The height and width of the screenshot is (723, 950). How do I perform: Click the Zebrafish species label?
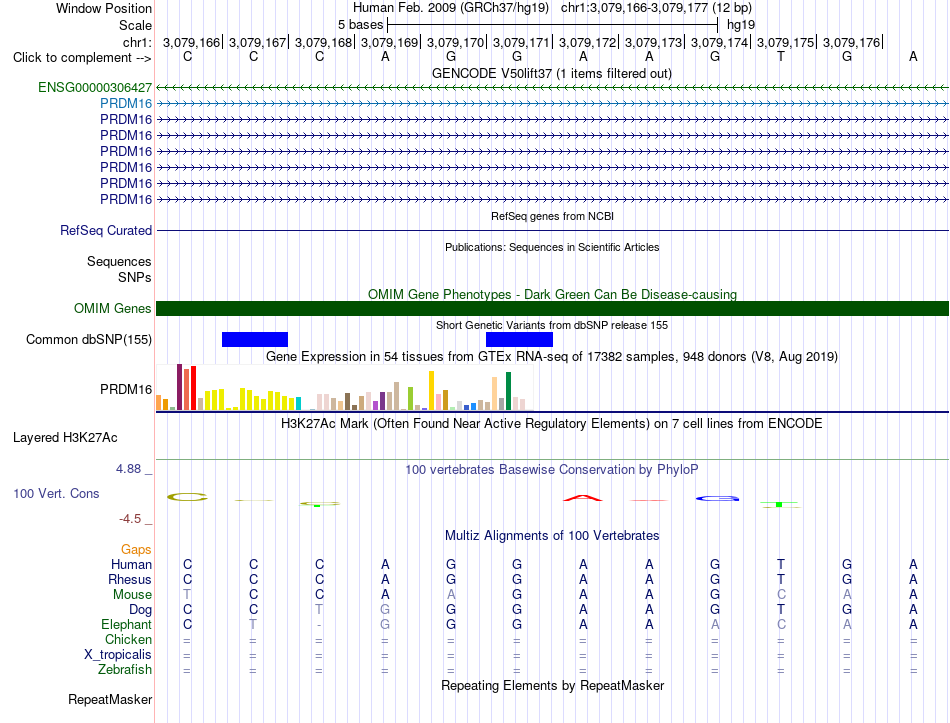click(x=125, y=670)
